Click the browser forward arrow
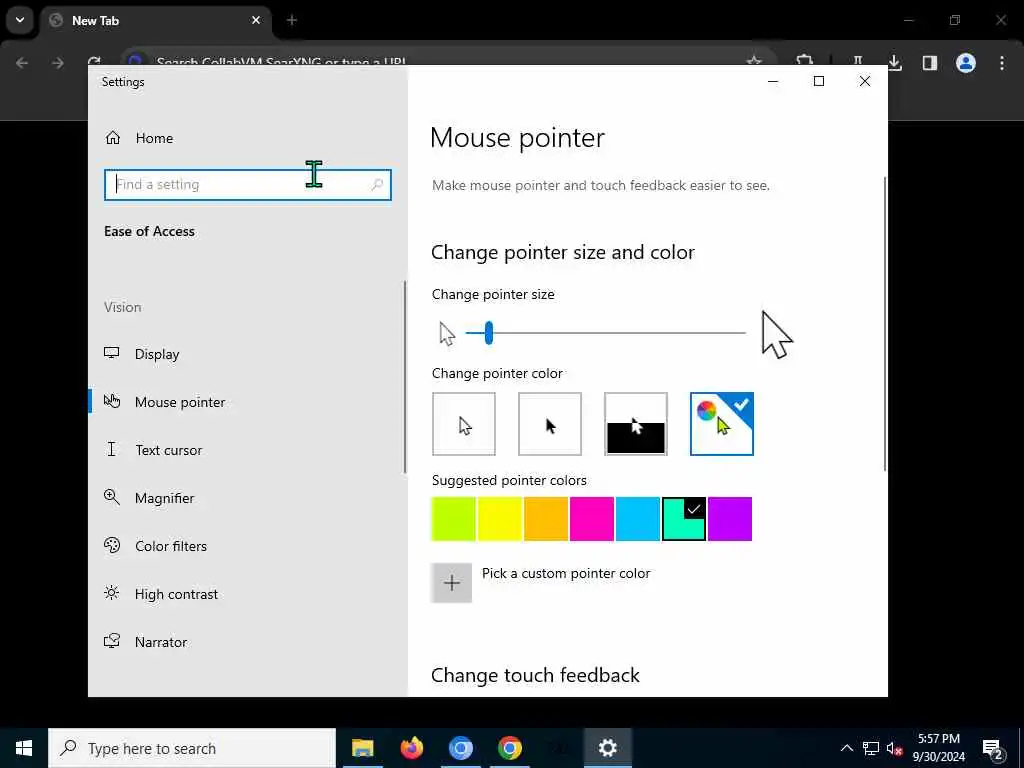 click(58, 63)
